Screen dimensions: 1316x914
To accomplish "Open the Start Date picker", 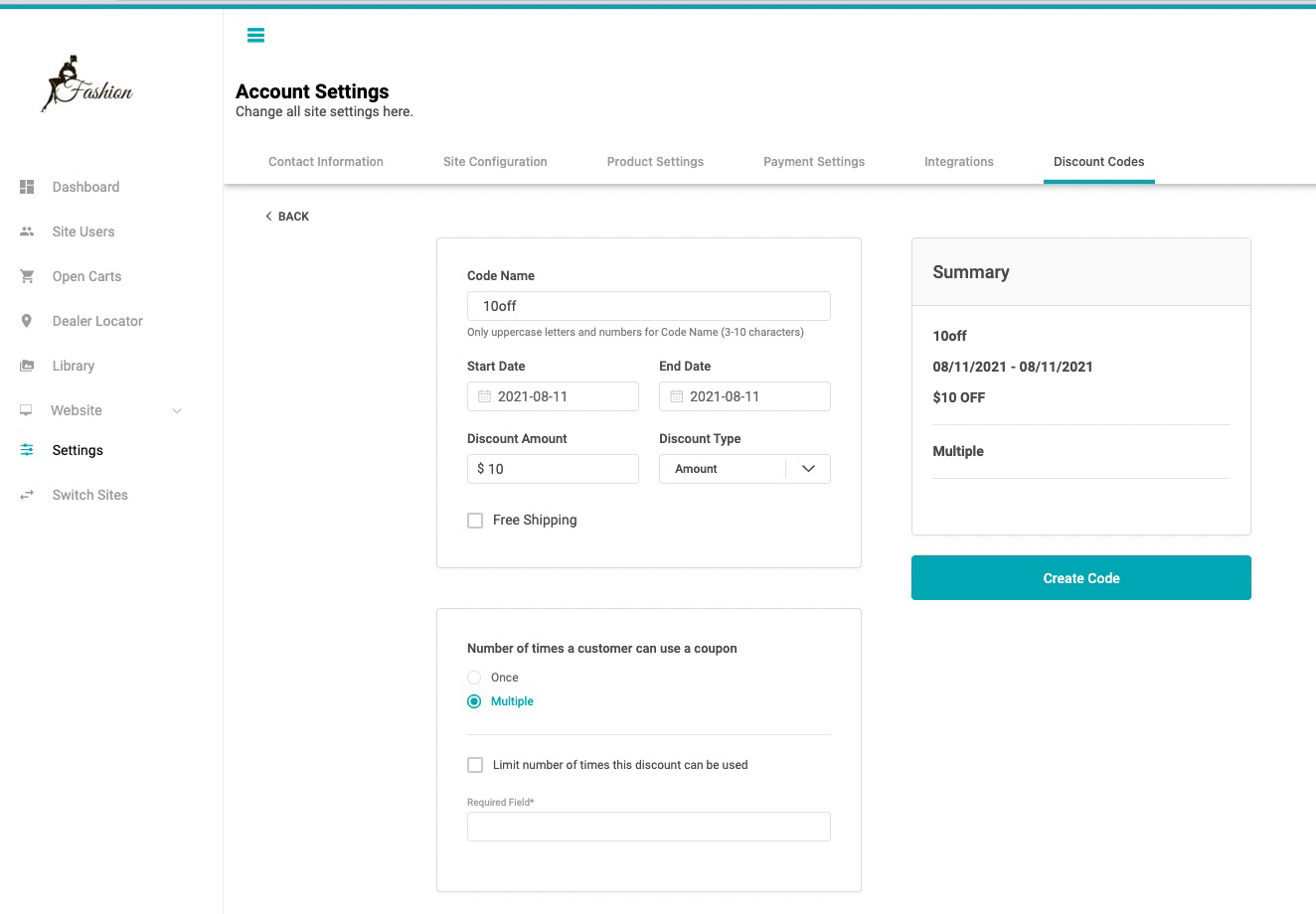I will click(553, 396).
